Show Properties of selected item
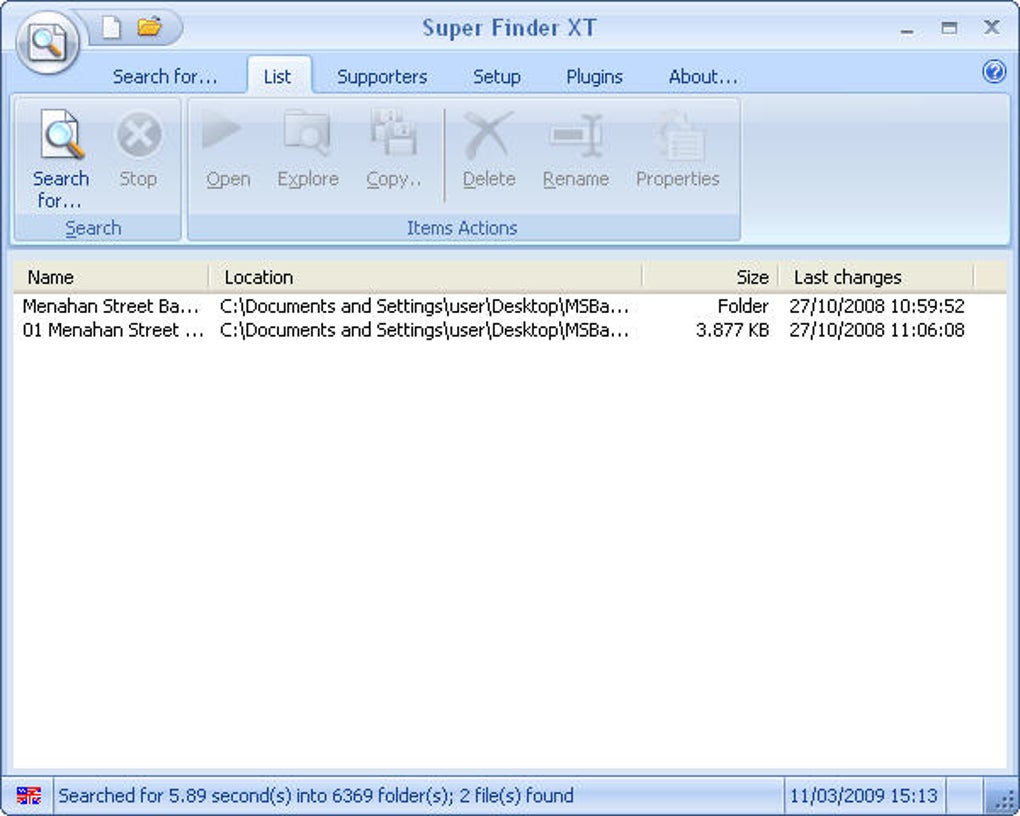The image size is (1020, 816). [678, 150]
